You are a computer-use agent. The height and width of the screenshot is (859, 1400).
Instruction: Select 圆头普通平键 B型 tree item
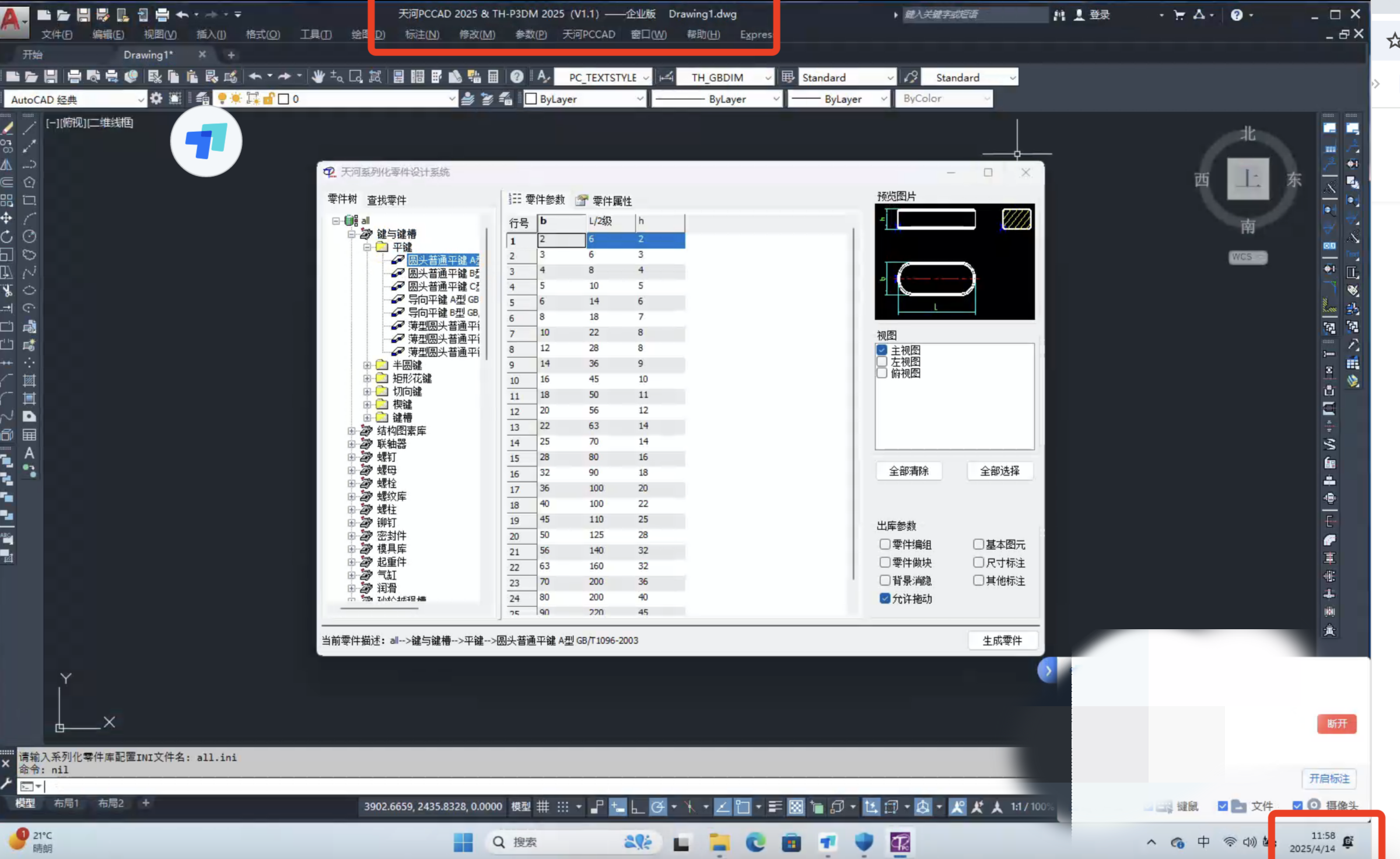tap(443, 273)
